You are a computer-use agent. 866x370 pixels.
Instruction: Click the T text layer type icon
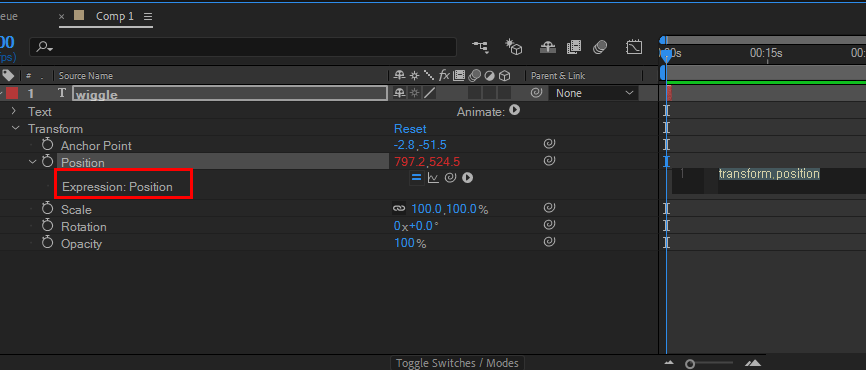coord(62,93)
